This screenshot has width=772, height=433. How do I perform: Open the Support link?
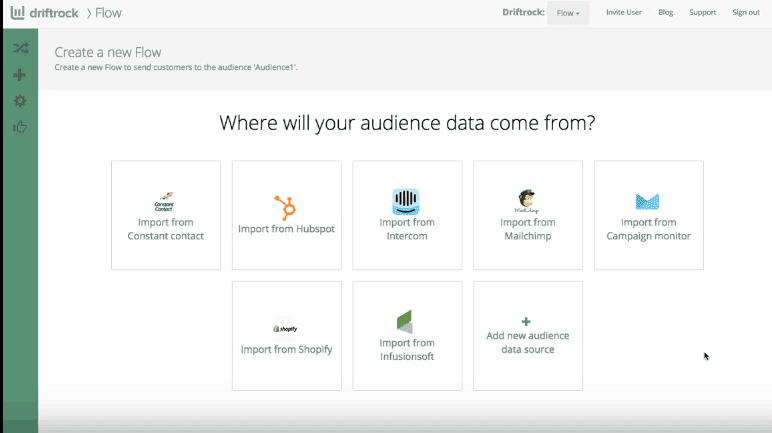(x=703, y=12)
